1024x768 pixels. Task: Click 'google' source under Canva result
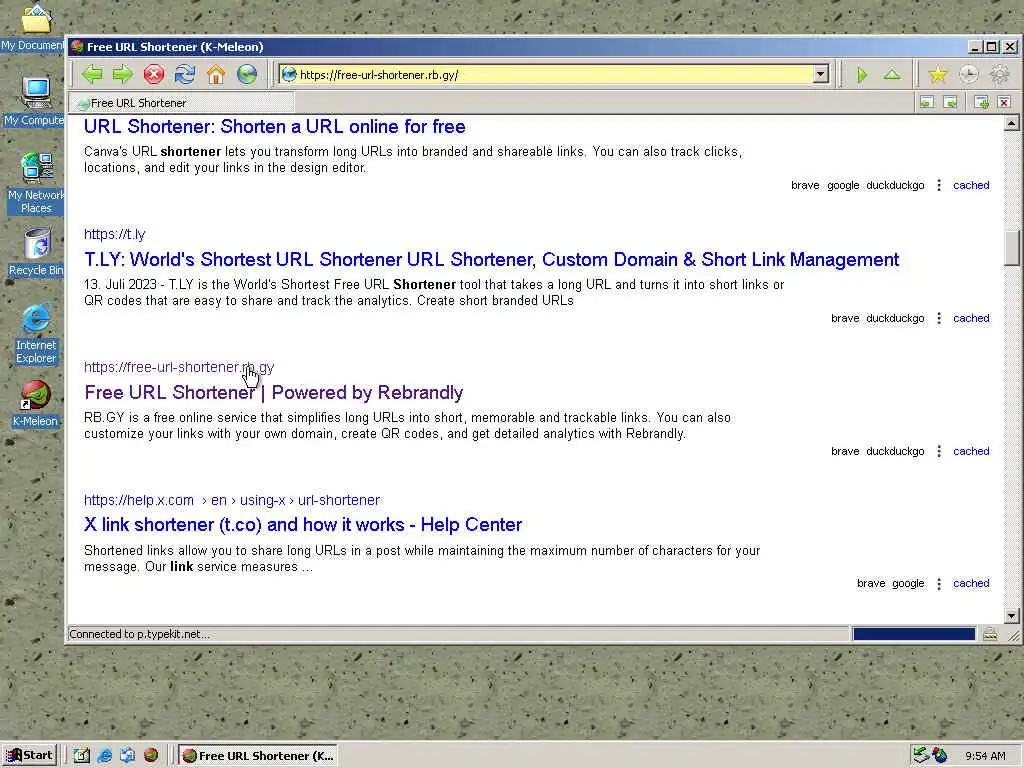(843, 185)
